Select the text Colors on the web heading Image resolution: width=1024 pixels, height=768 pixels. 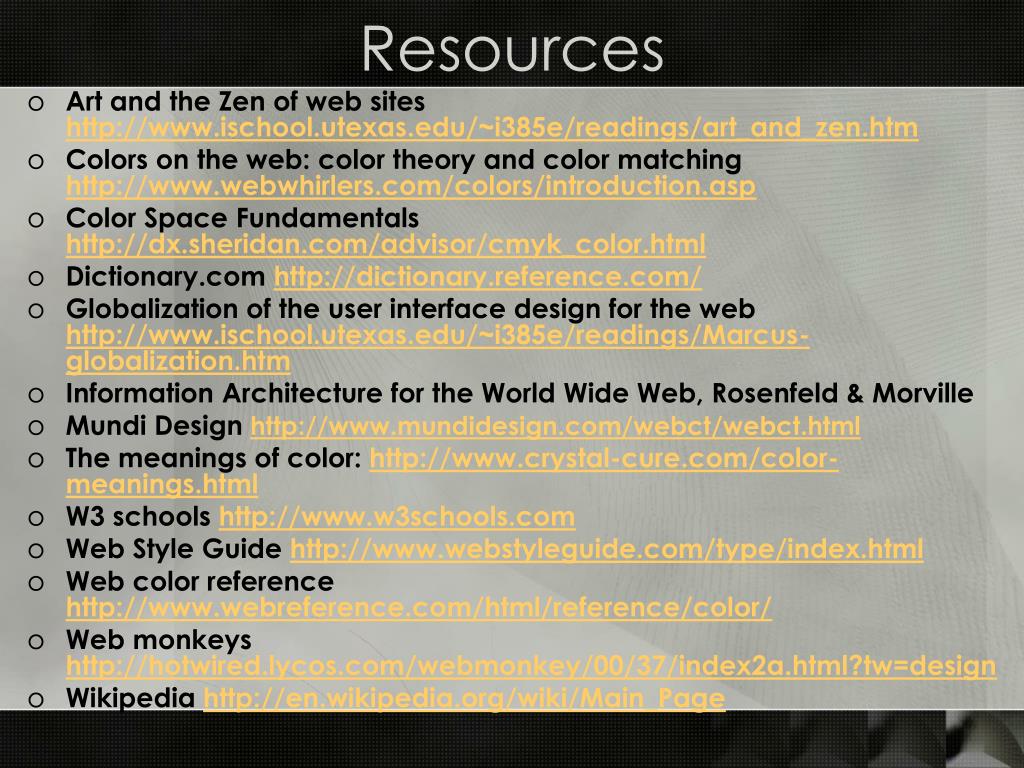(x=404, y=160)
